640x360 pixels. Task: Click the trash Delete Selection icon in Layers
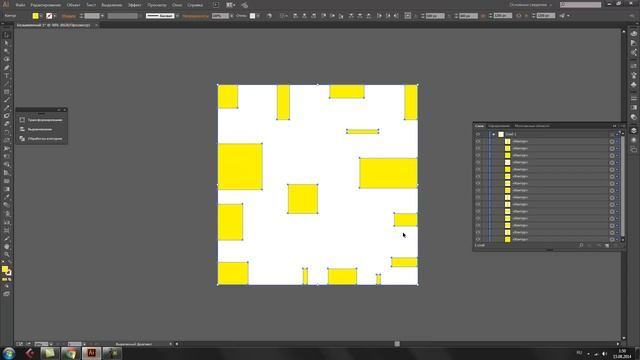616,245
